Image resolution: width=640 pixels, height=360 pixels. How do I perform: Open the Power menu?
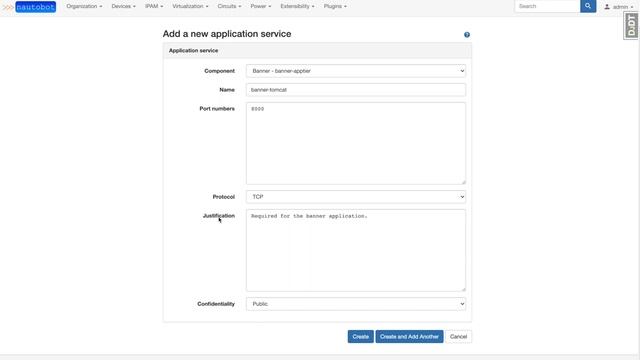[260, 7]
